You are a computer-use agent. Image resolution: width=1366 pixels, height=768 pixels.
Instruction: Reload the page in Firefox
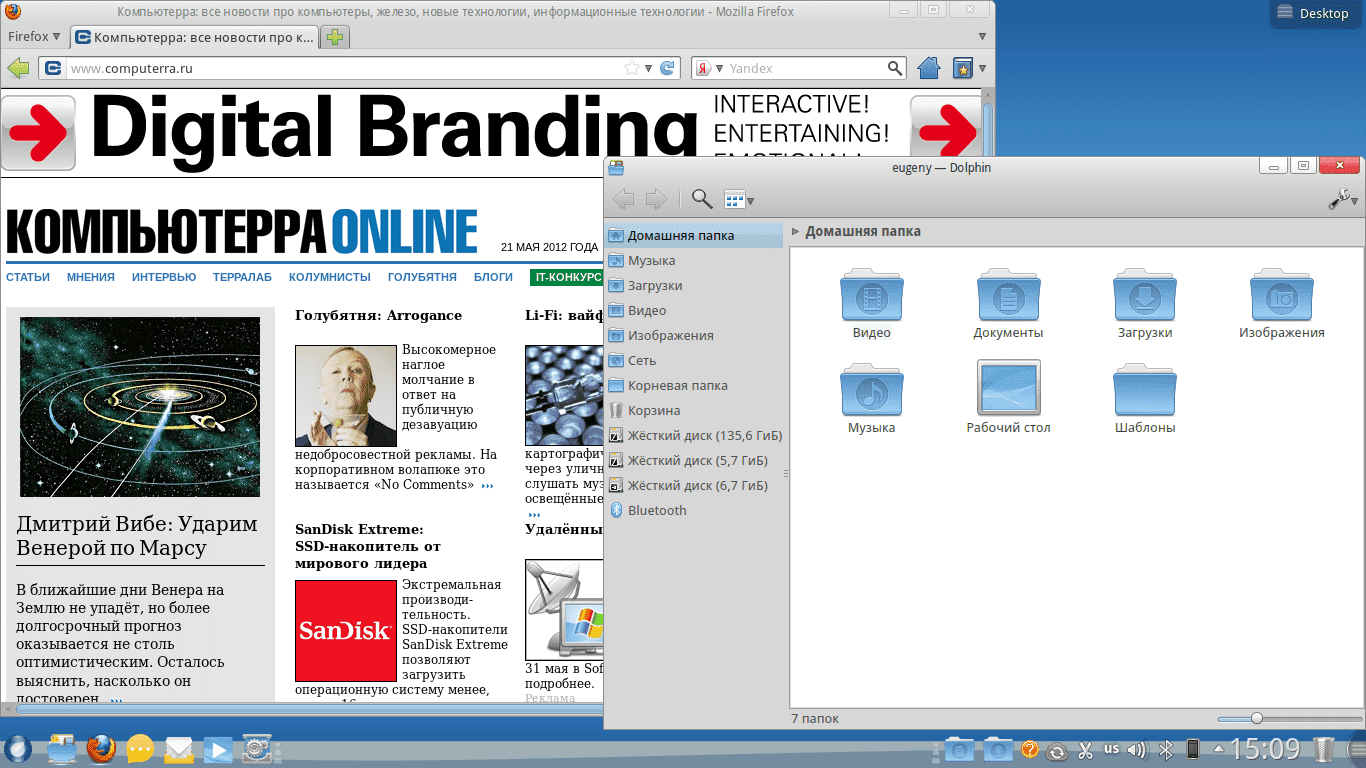point(668,68)
